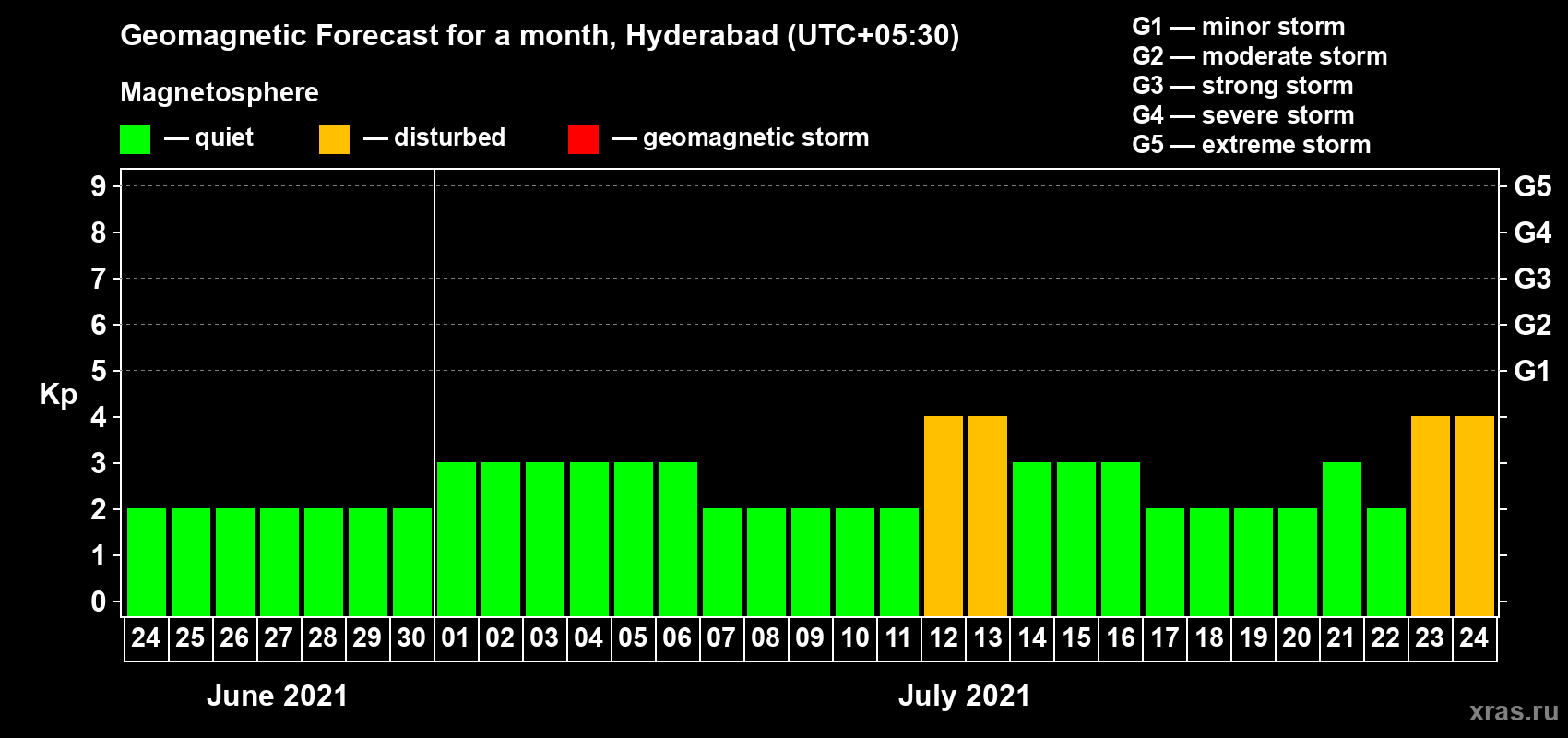Image resolution: width=1568 pixels, height=738 pixels.
Task: Click the 'G1 — minor storm' legend line
Action: coord(1239,27)
